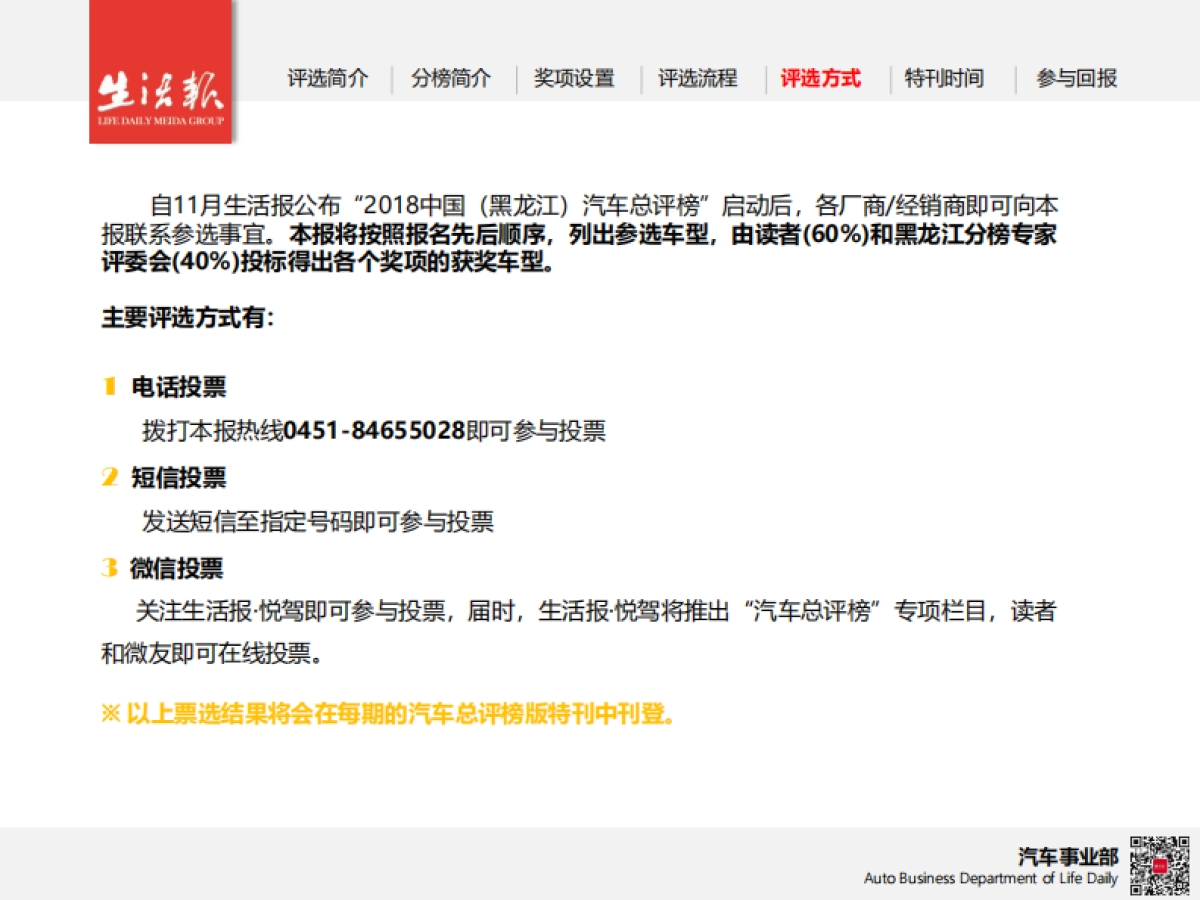Click the ※ symbol before the yellow note
The image size is (1200, 900).
110,712
